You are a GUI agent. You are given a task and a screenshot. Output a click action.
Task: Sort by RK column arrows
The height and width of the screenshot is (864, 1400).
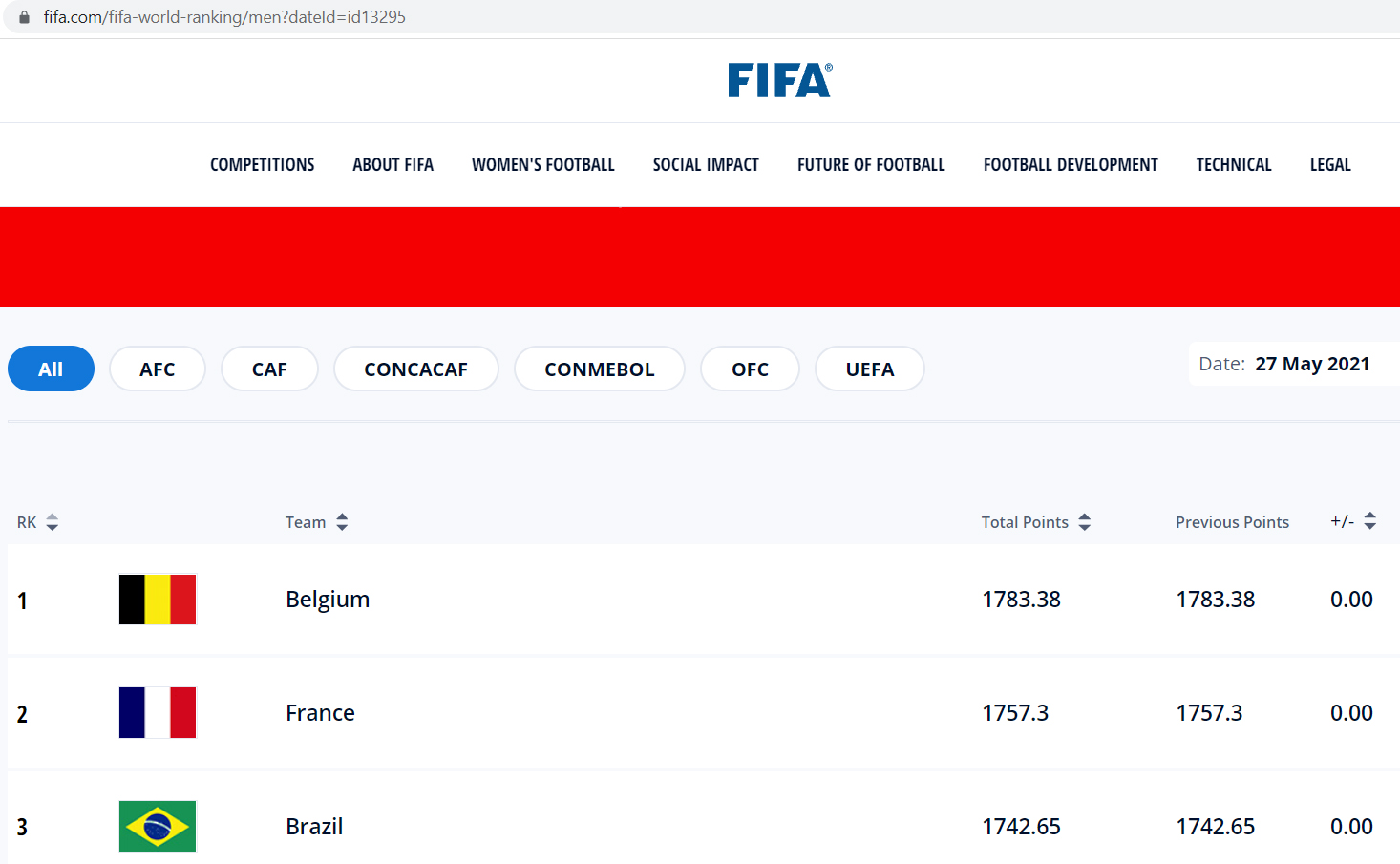53,522
